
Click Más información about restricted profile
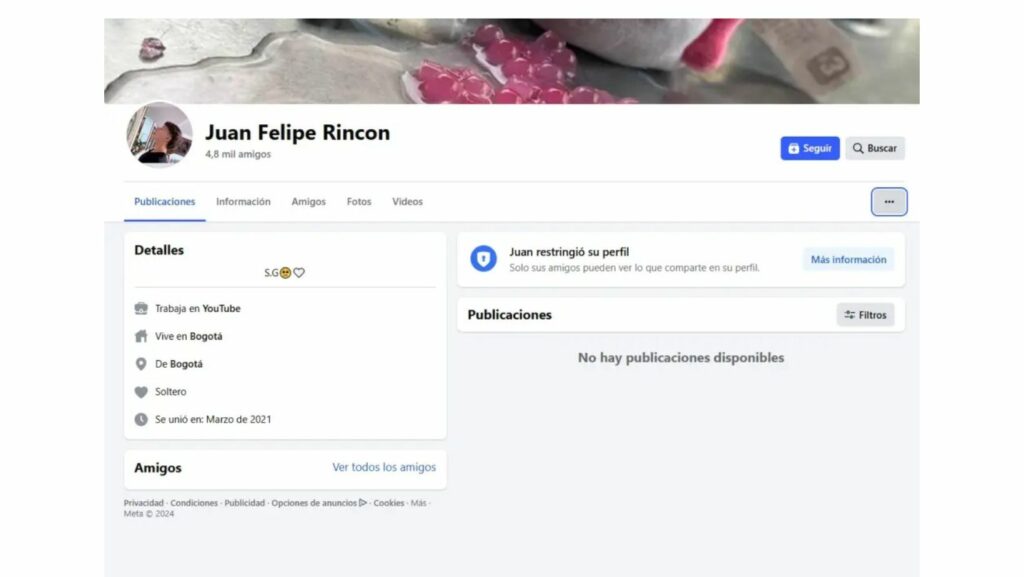pos(848,259)
